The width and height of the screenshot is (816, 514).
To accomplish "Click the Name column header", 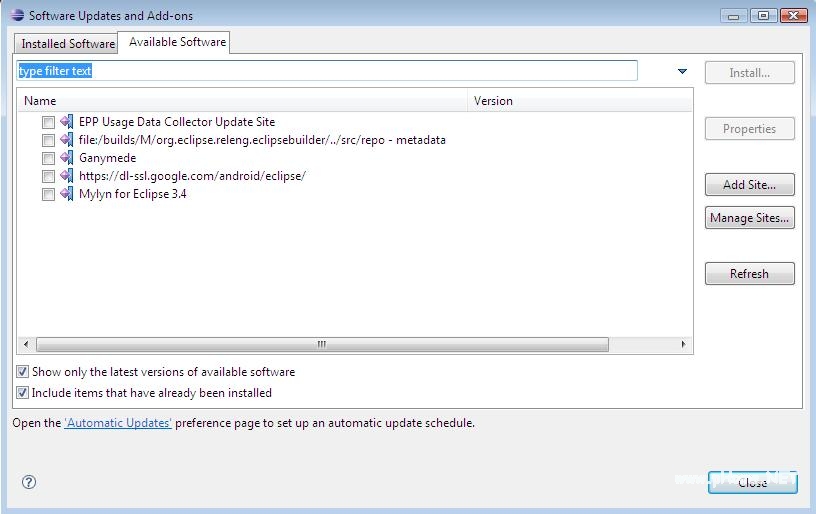I will [243, 101].
